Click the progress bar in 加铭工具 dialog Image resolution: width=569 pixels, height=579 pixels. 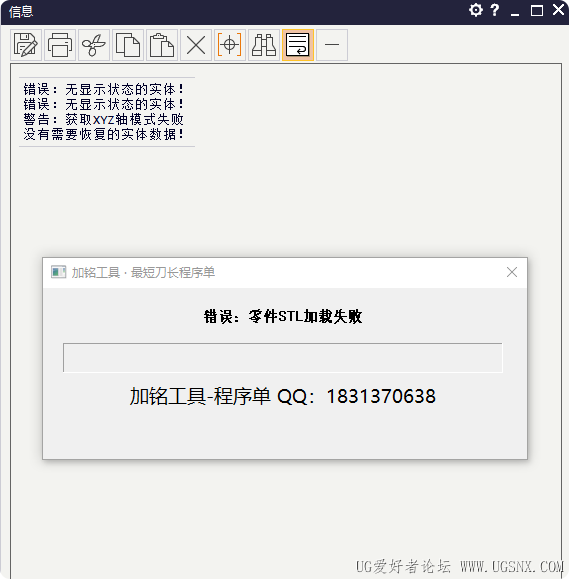coord(282,357)
